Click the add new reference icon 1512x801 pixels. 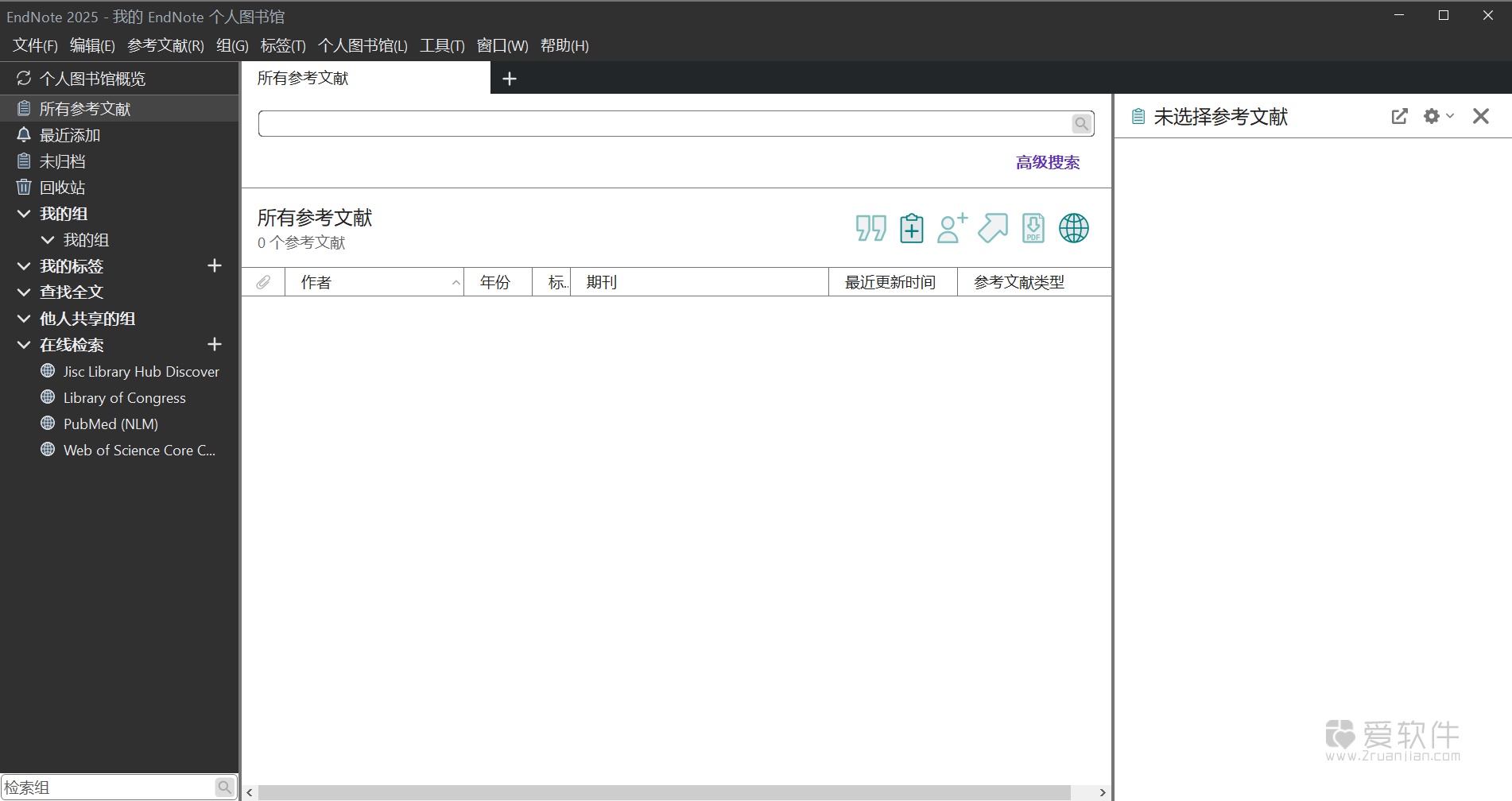[952, 228]
